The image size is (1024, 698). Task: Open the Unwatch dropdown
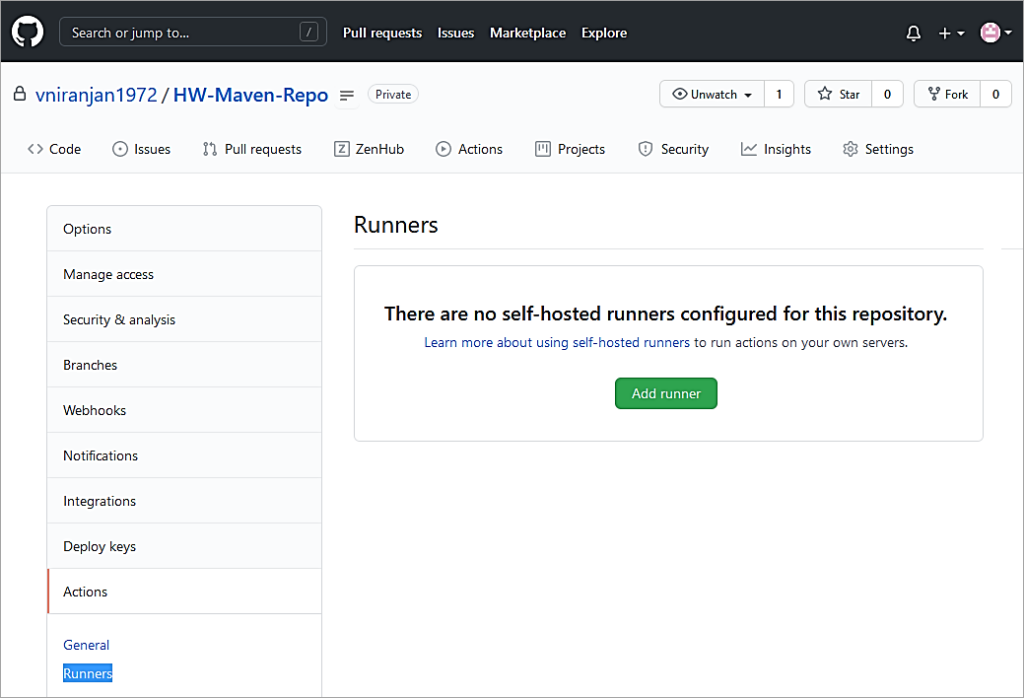(x=711, y=94)
